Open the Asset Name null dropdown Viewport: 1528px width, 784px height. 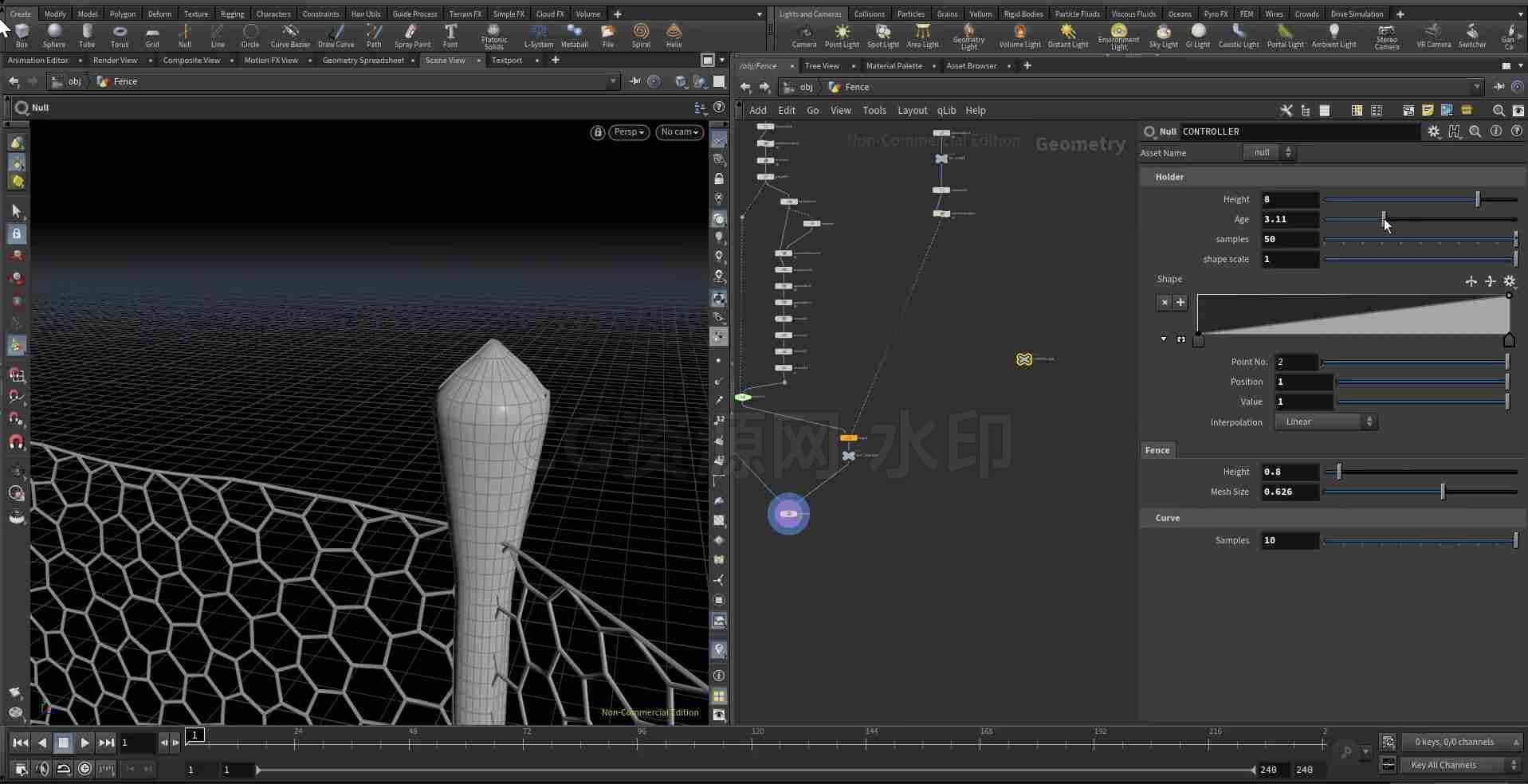pos(1269,153)
